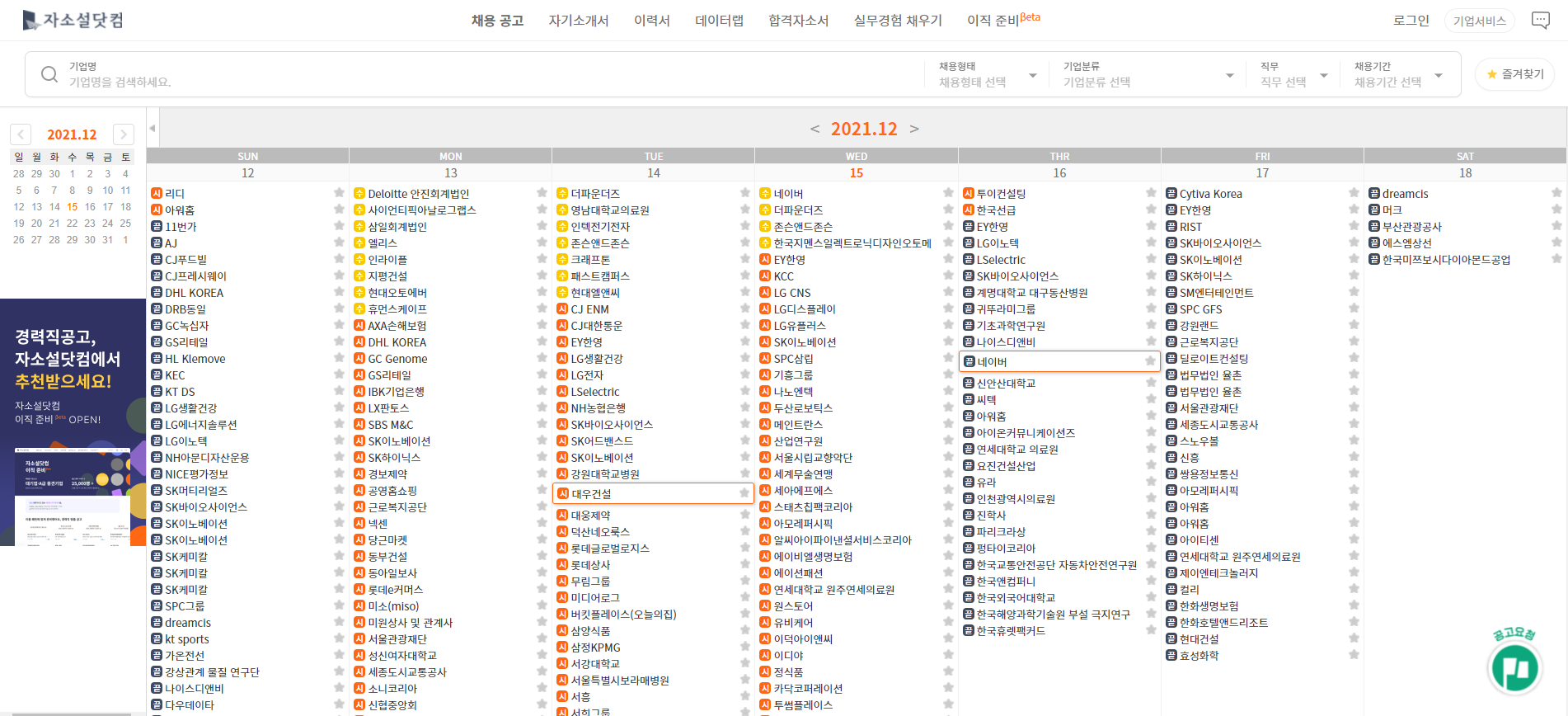Go to next month in mini calendar
The image size is (1568, 716).
(124, 134)
